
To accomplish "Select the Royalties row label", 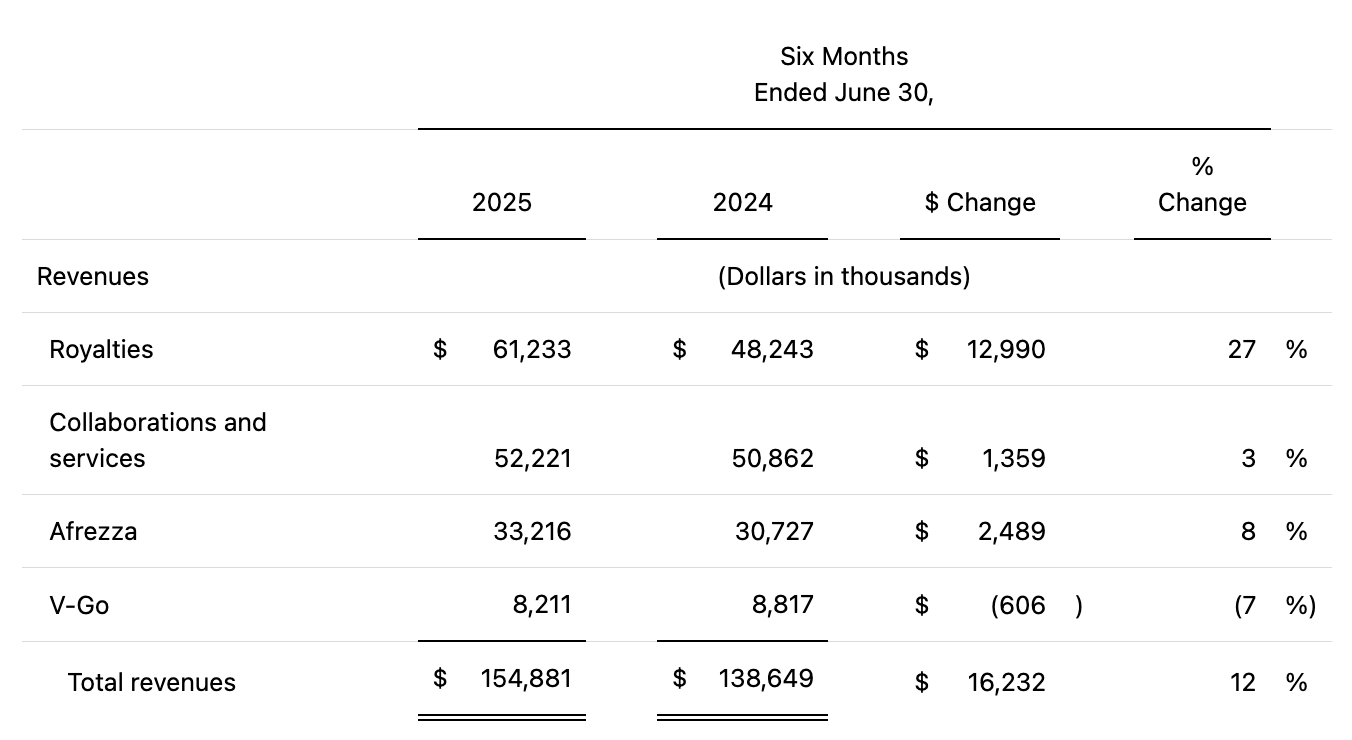I will [x=101, y=349].
